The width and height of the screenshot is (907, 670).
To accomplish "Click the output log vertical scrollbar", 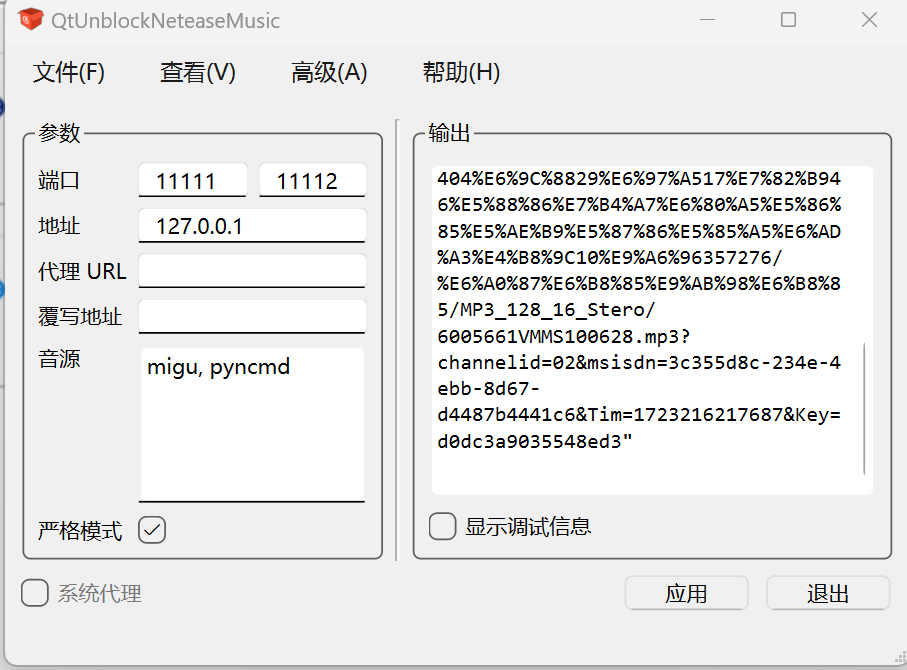I will tap(865, 410).
